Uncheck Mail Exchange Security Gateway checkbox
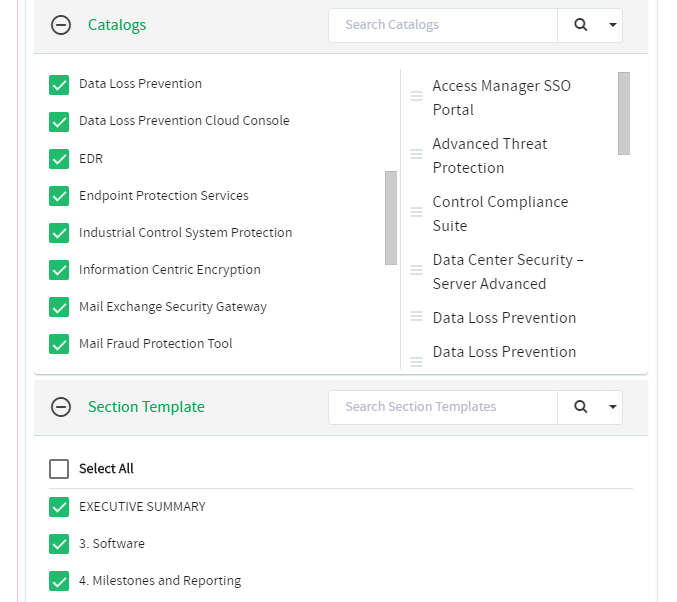Image resolution: width=677 pixels, height=602 pixels. [x=59, y=307]
